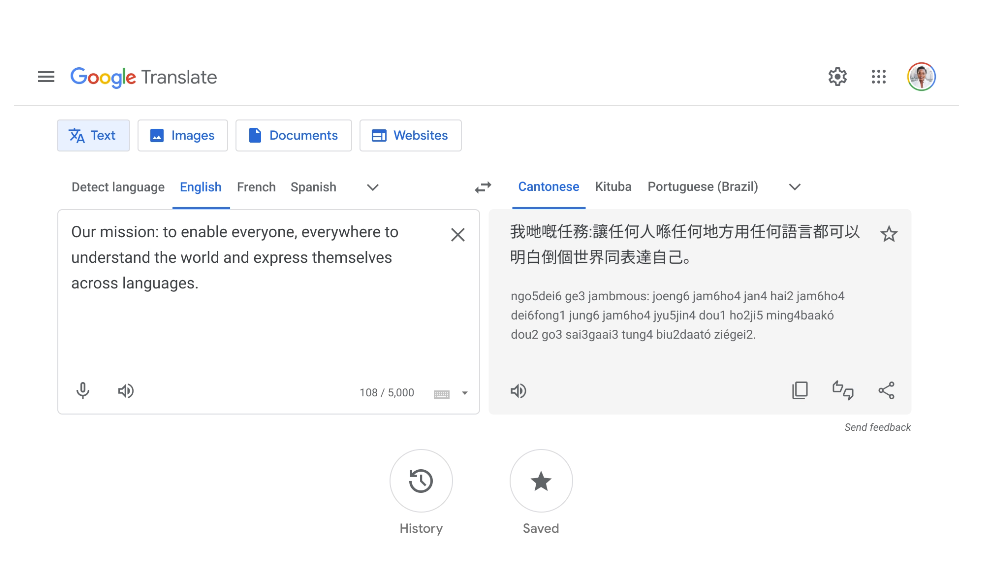Screen dimensions: 994x575
Task: Listen to the English source text
Action: 126,391
